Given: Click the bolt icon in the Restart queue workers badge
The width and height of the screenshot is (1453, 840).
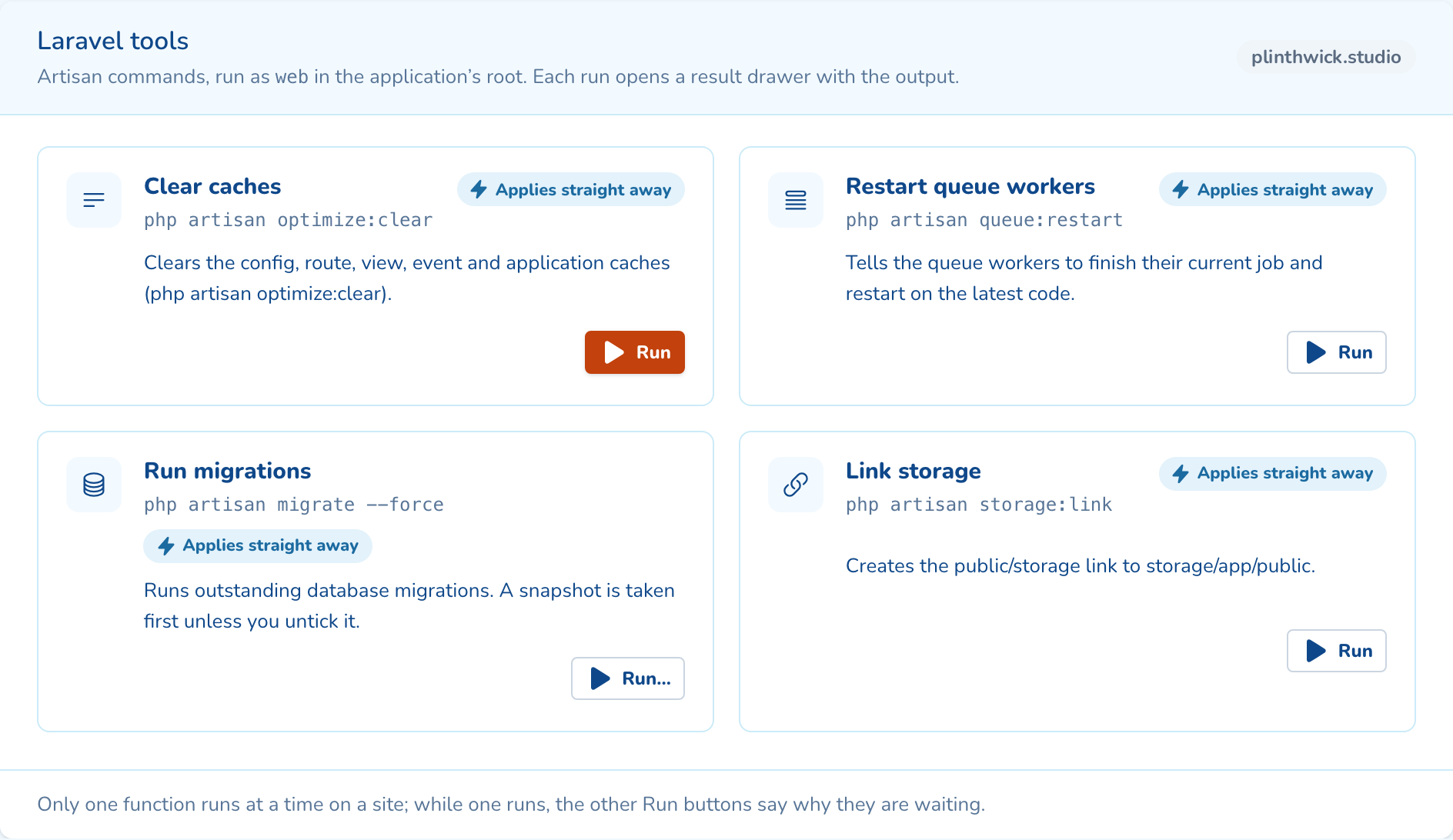Looking at the screenshot, I should pos(1181,189).
